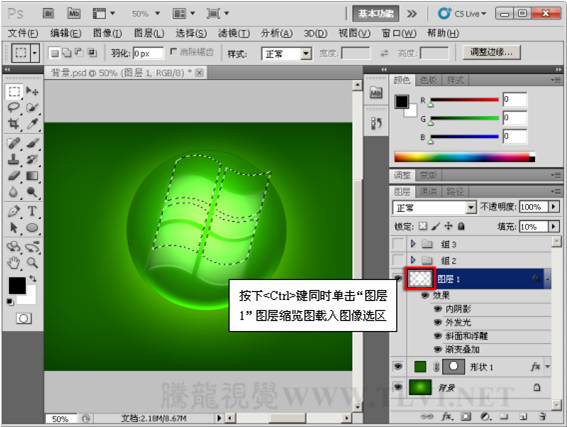Close the 背景.psd document tab
The image size is (567, 427).
[x=199, y=73]
